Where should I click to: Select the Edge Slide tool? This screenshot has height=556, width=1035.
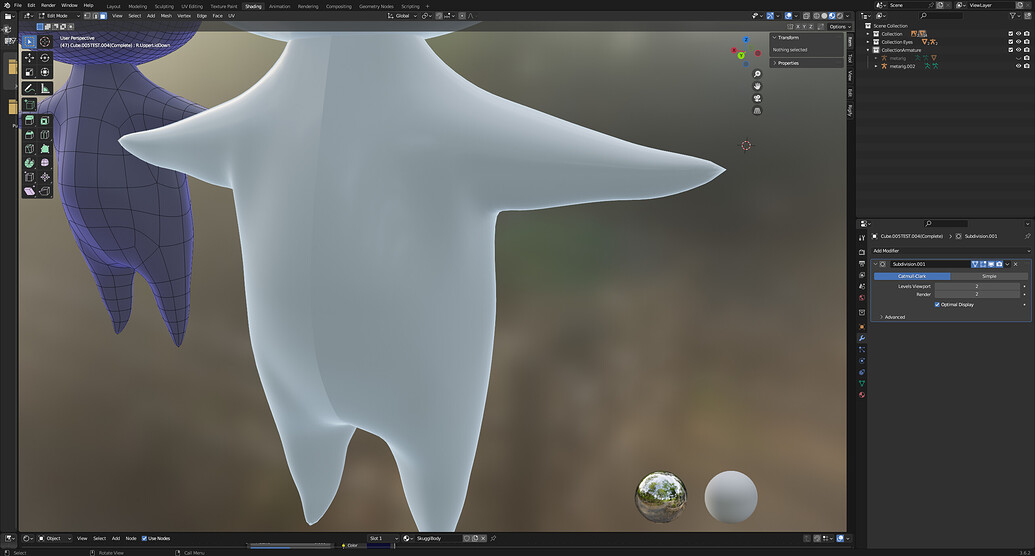29,177
